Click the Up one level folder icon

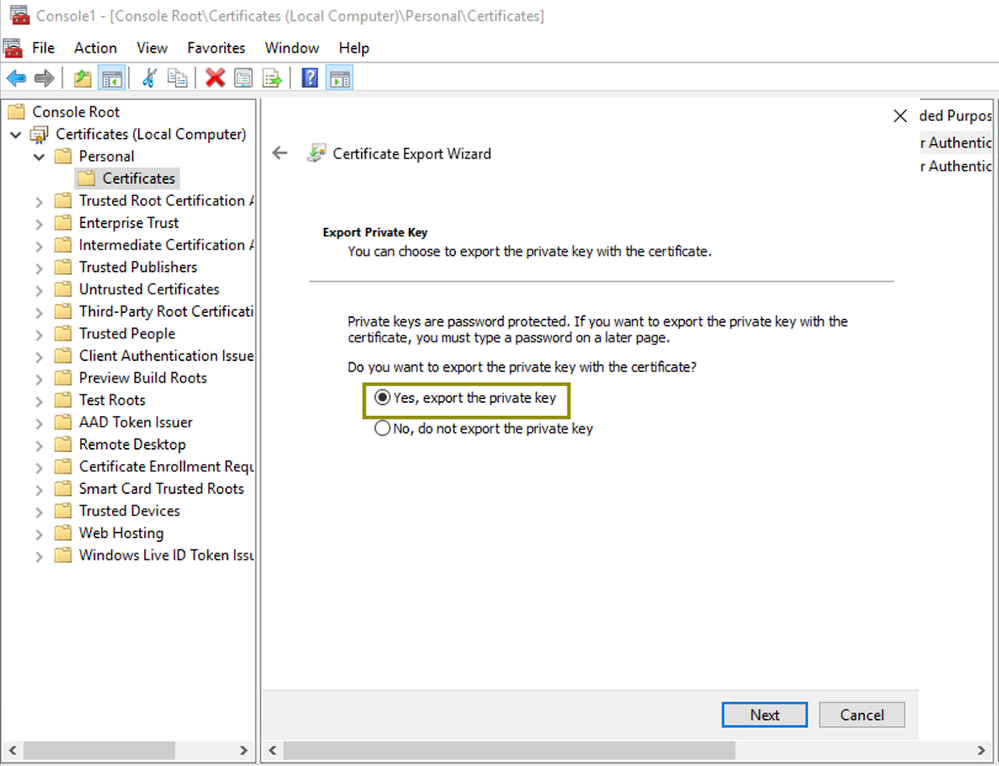83,78
